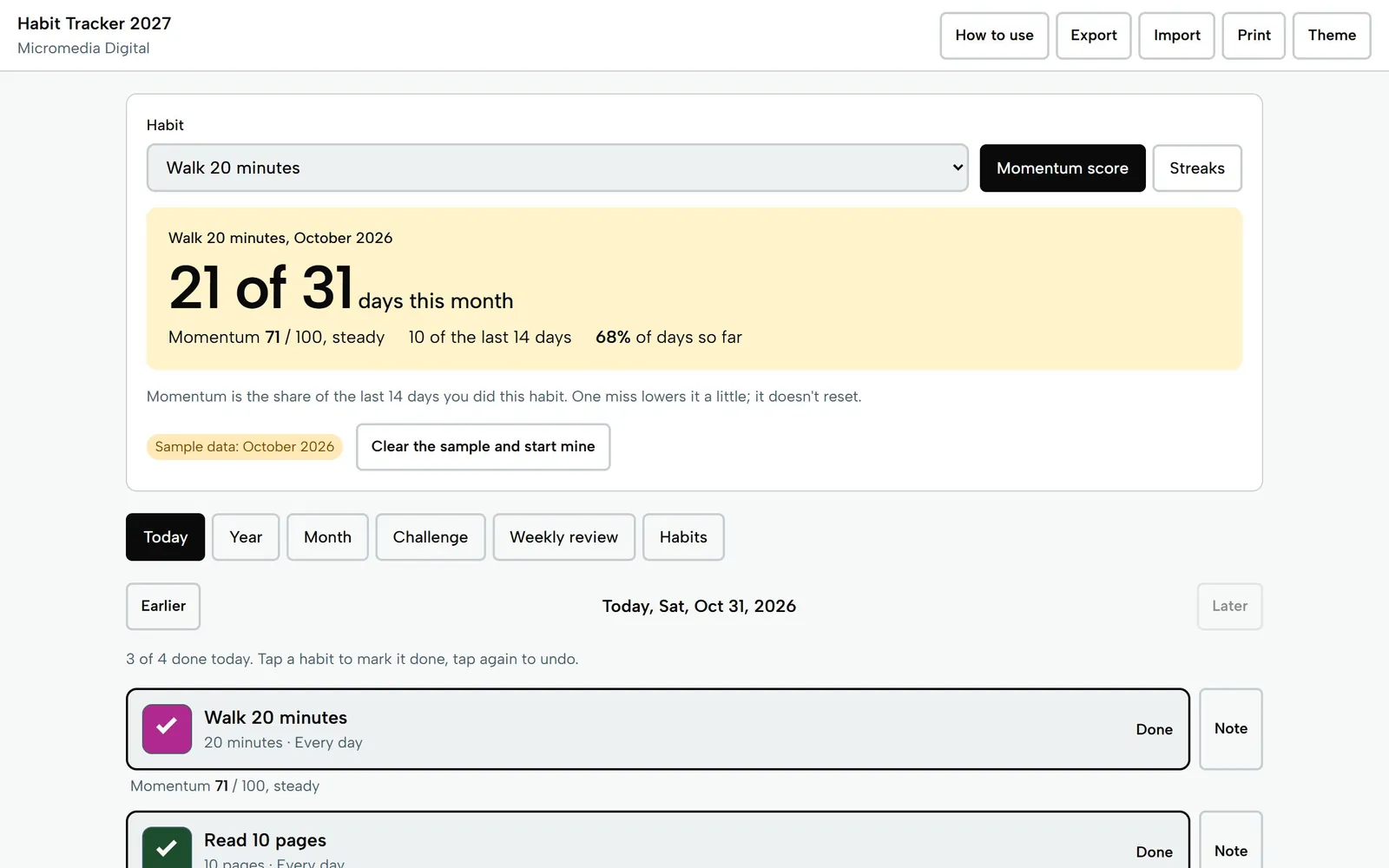This screenshot has width=1389, height=868.
Task: Open the Month tab
Action: pos(327,536)
